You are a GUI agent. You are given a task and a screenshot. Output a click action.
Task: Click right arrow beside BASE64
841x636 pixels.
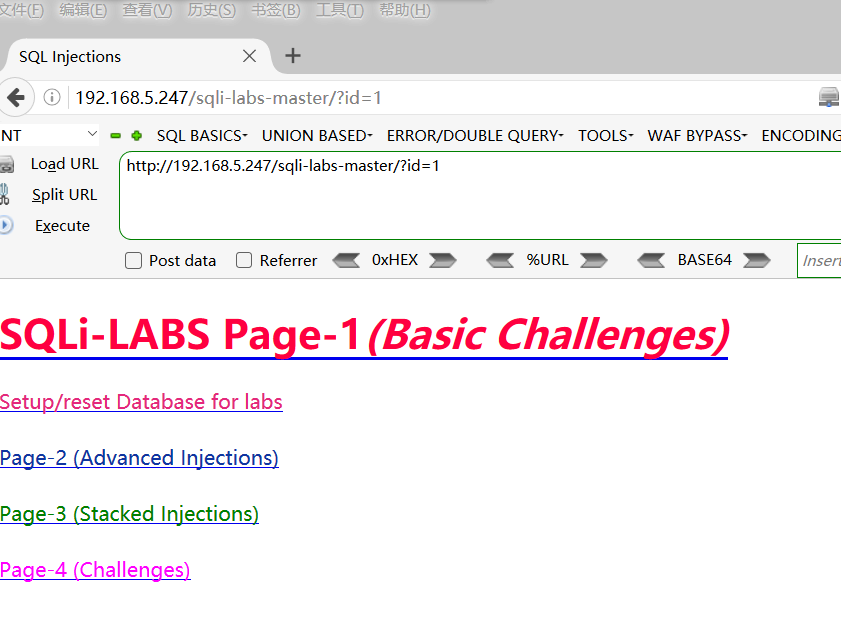pyautogui.click(x=757, y=261)
